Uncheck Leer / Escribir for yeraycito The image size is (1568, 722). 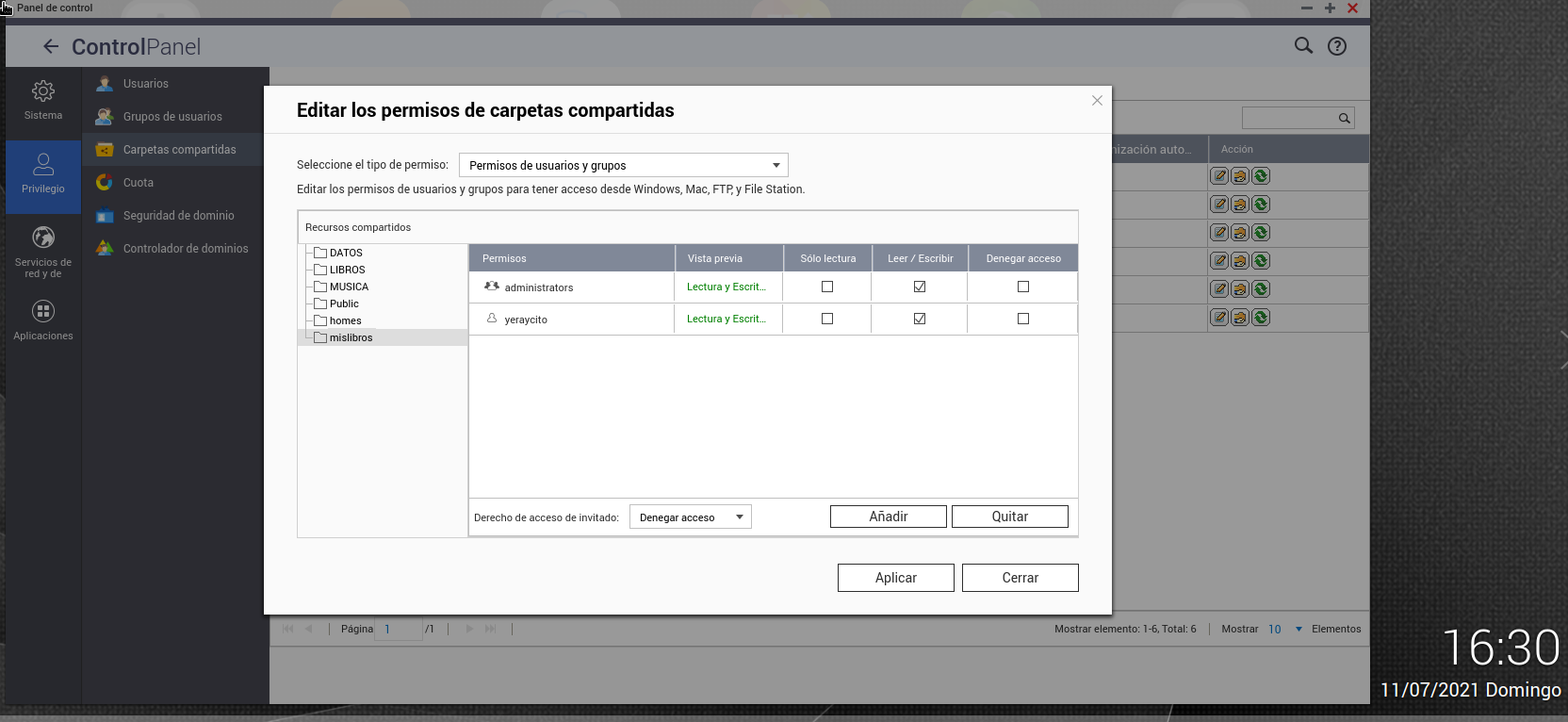coord(920,319)
